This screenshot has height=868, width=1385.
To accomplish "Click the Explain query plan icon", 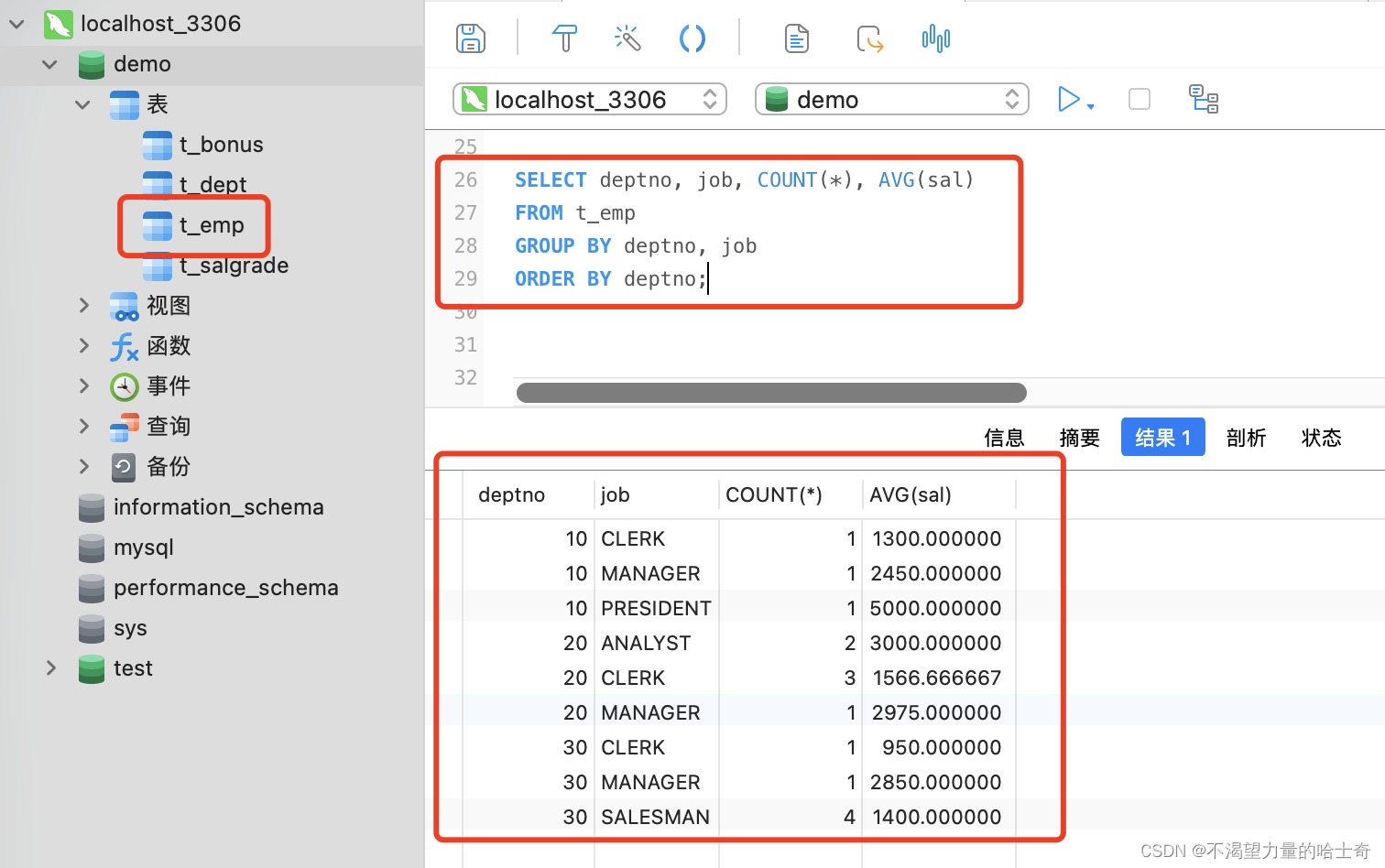I will [1203, 99].
